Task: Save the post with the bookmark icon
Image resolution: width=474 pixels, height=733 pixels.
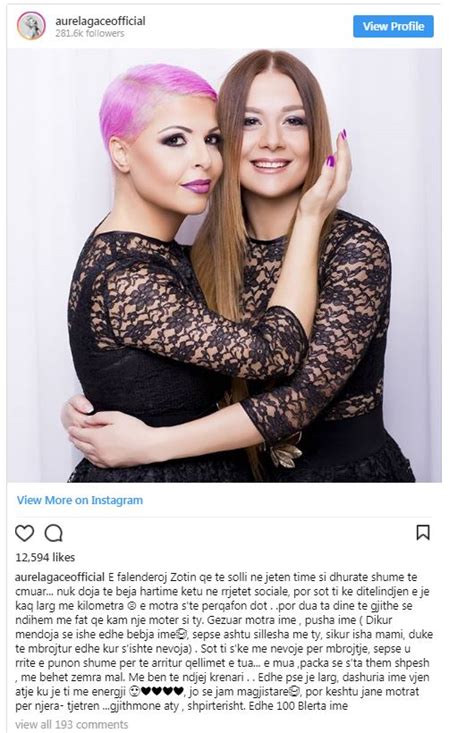Action: point(423,532)
